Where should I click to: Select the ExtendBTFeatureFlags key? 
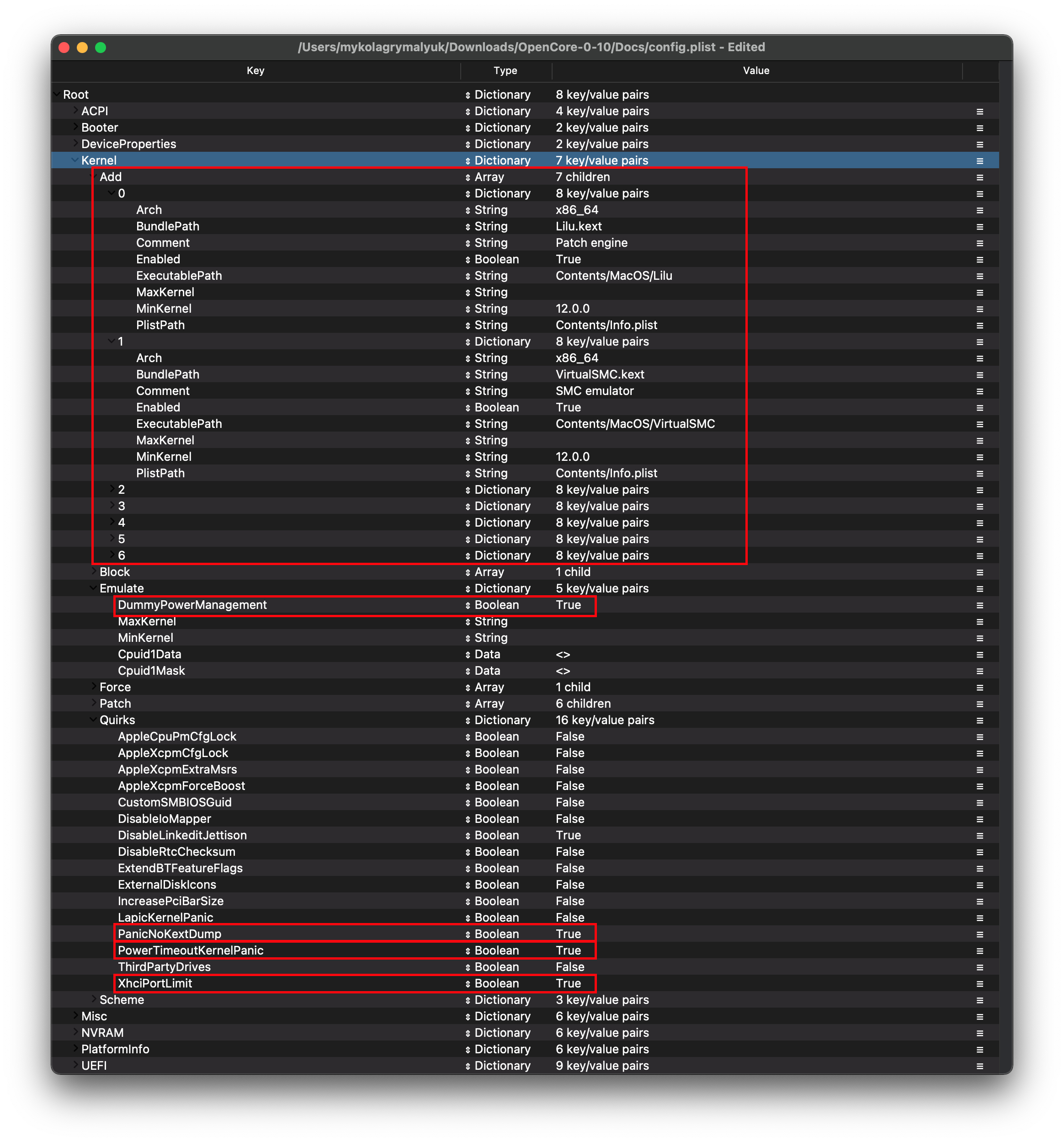click(180, 869)
